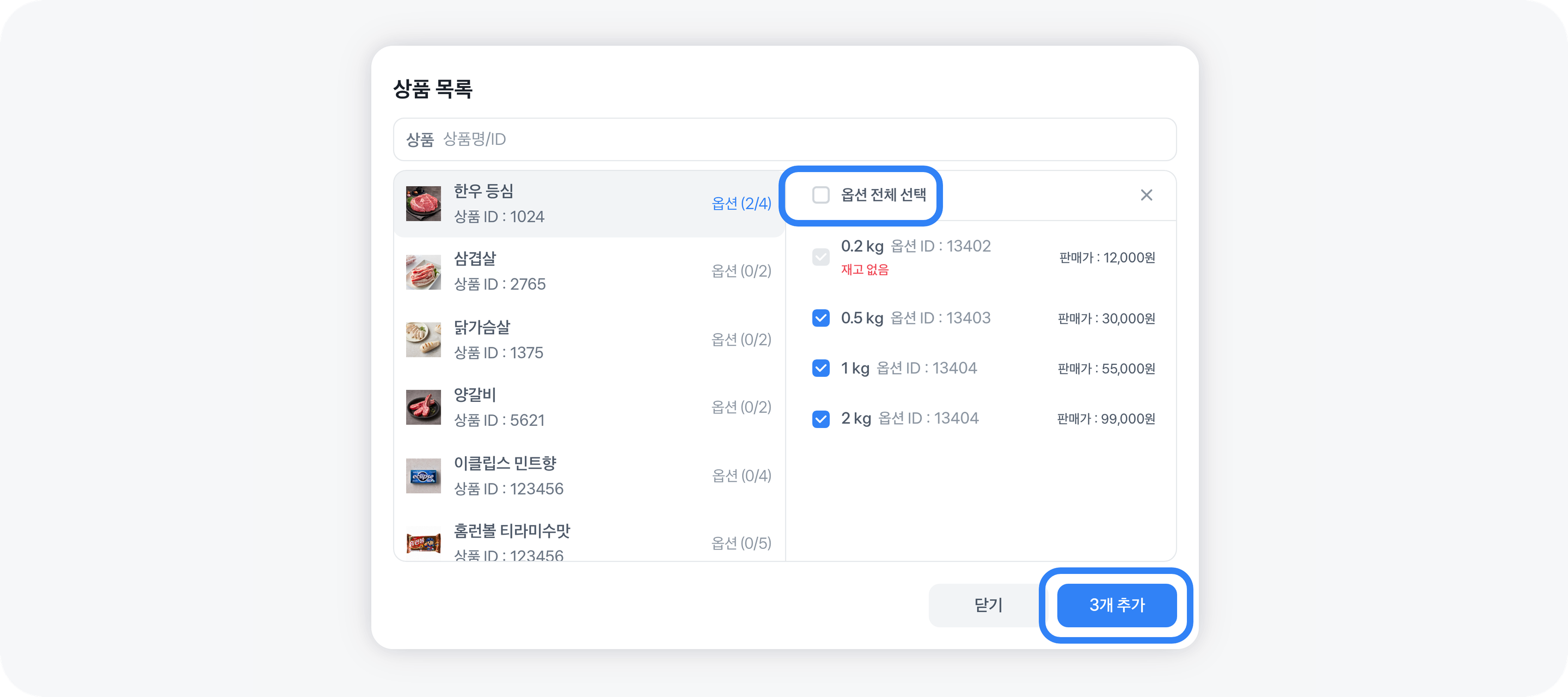Expand options for 삼겹살 옵션 (0/2)
1568x697 pixels.
741,271
